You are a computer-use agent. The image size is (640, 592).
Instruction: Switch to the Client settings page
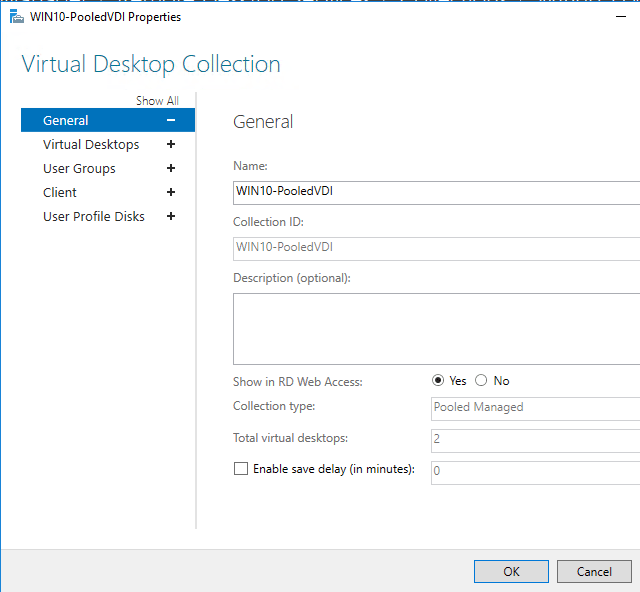60,192
